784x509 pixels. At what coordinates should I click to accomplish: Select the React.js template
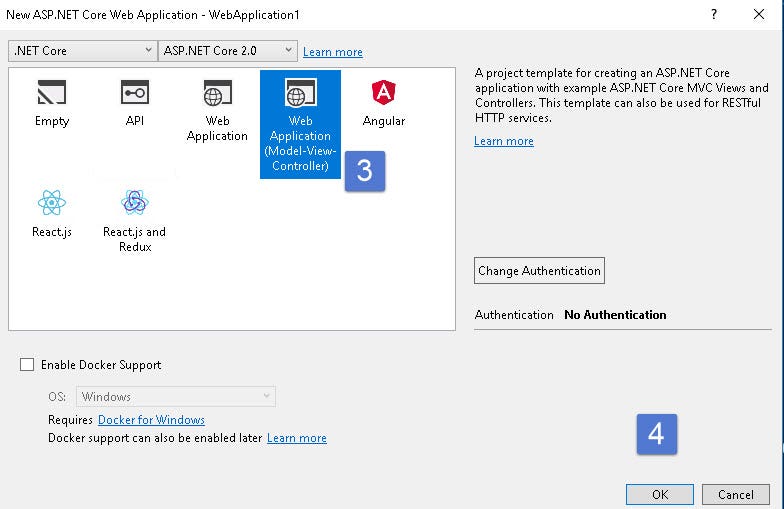click(52, 214)
